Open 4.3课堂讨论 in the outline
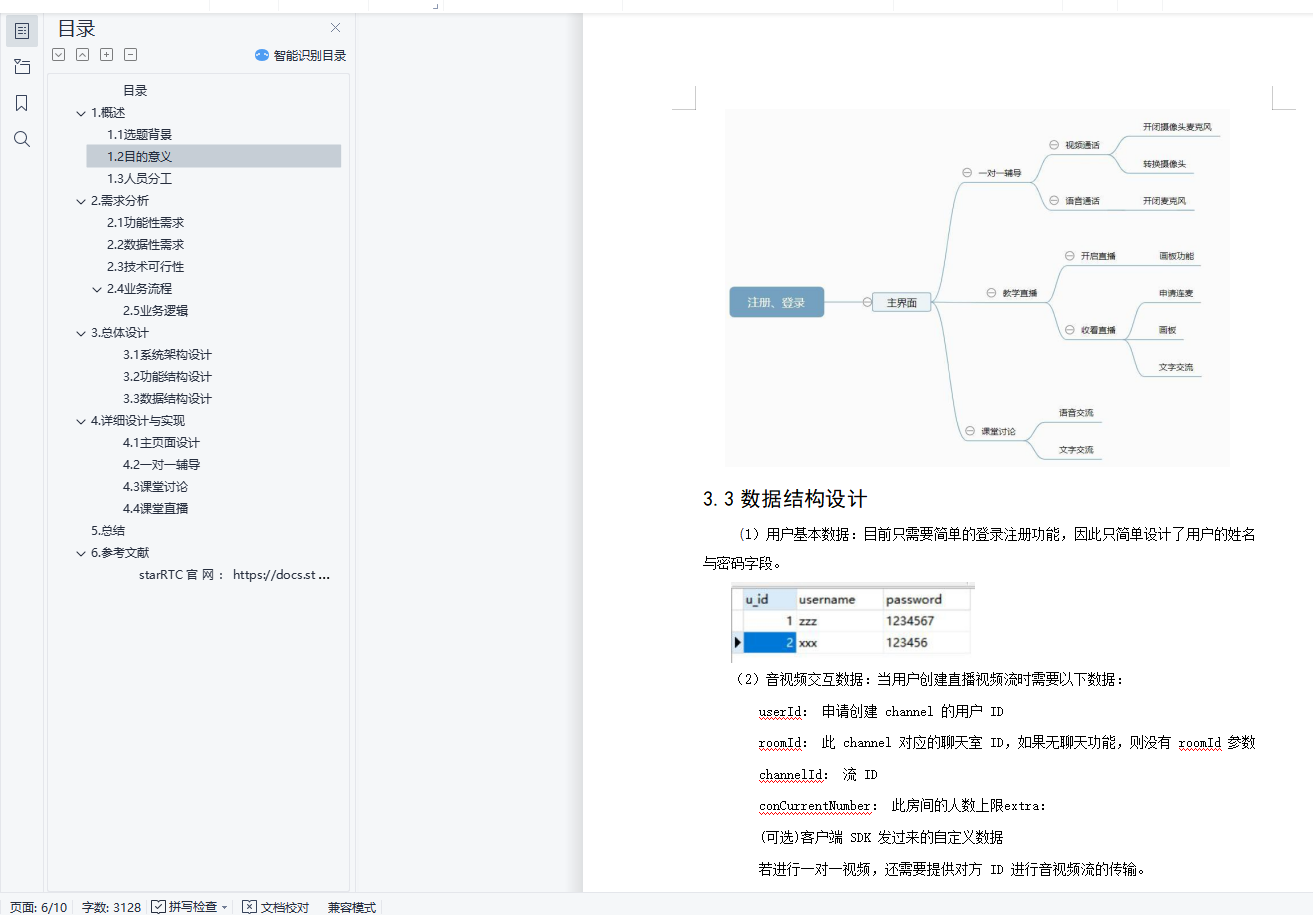Viewport: 1313px width, 915px height. click(x=156, y=486)
